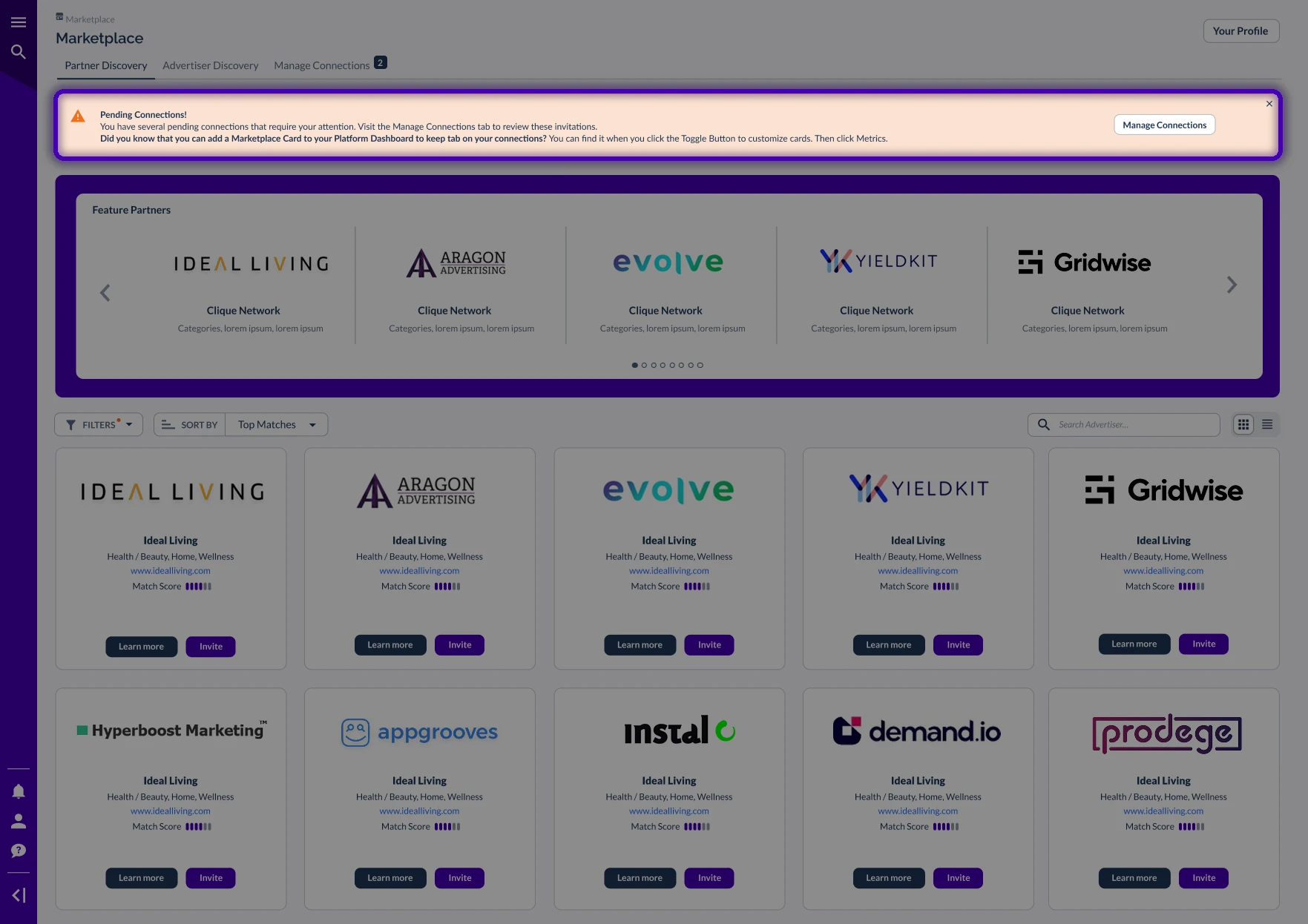This screenshot has height=924, width=1308.
Task: Open Gridwise featured partner logo
Action: coord(1084,262)
